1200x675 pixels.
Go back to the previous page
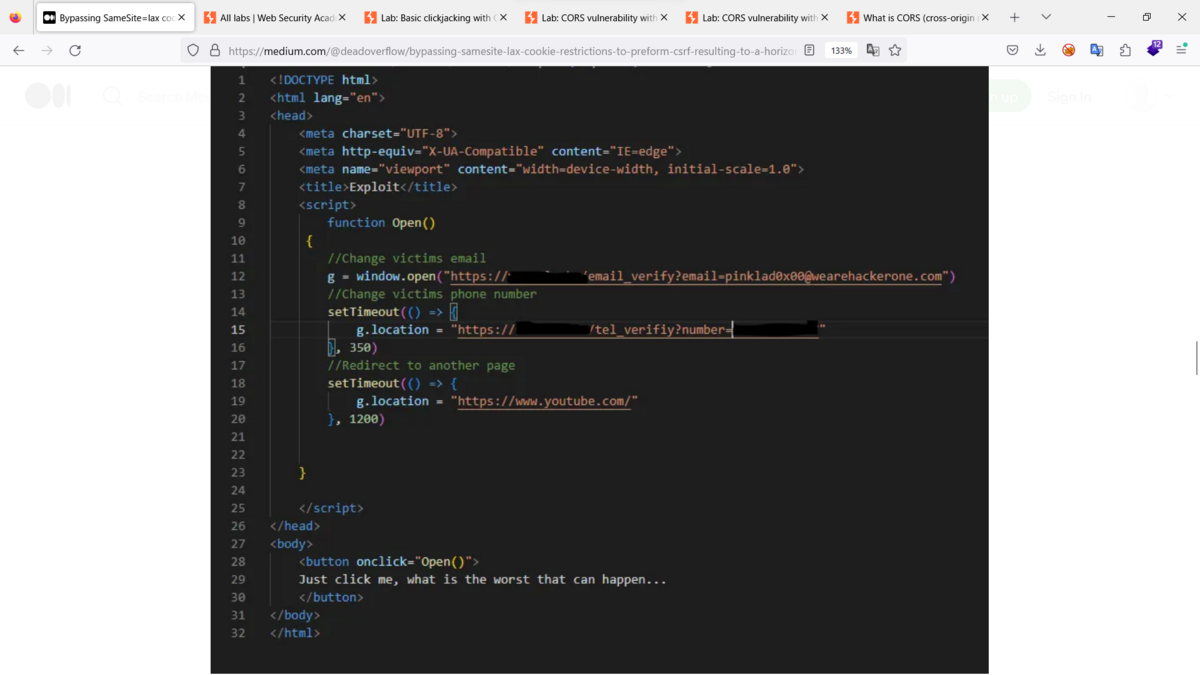click(x=19, y=50)
